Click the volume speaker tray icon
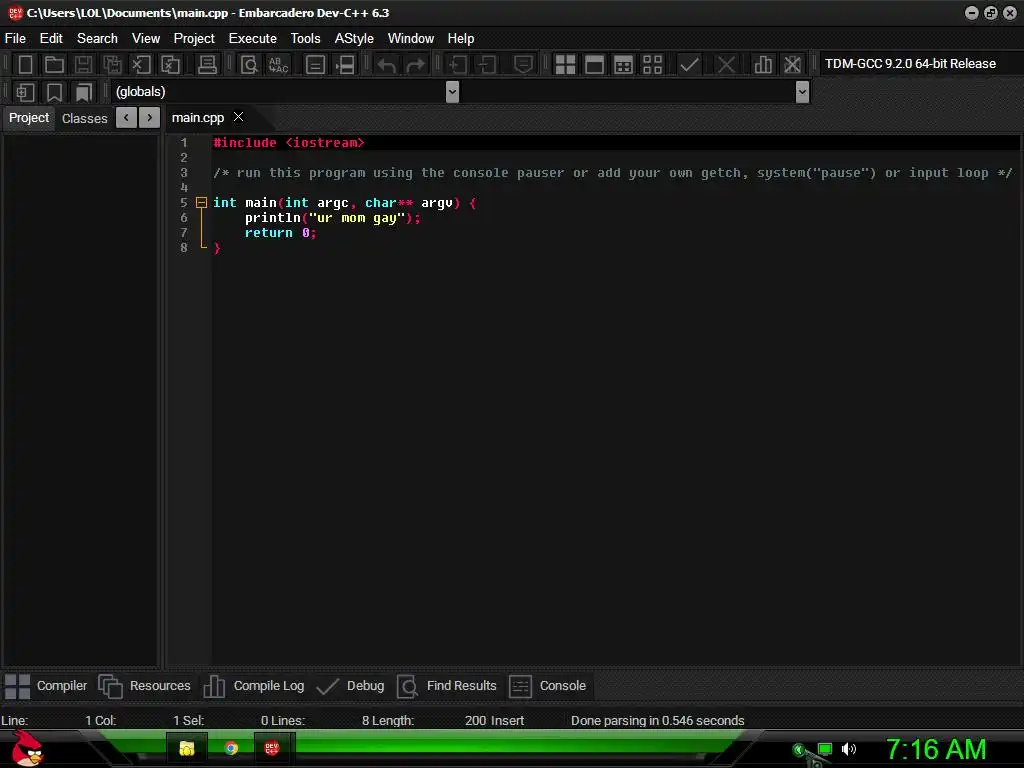 pyautogui.click(x=849, y=749)
